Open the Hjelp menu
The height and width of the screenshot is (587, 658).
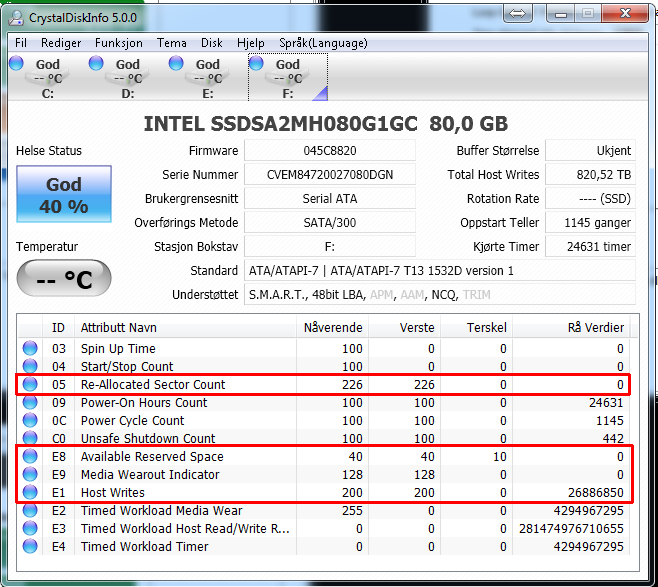click(x=251, y=43)
